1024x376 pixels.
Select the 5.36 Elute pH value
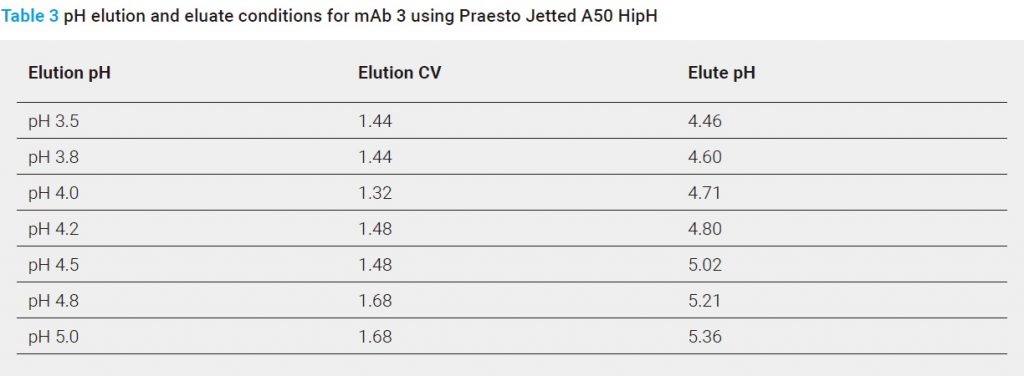click(x=705, y=337)
